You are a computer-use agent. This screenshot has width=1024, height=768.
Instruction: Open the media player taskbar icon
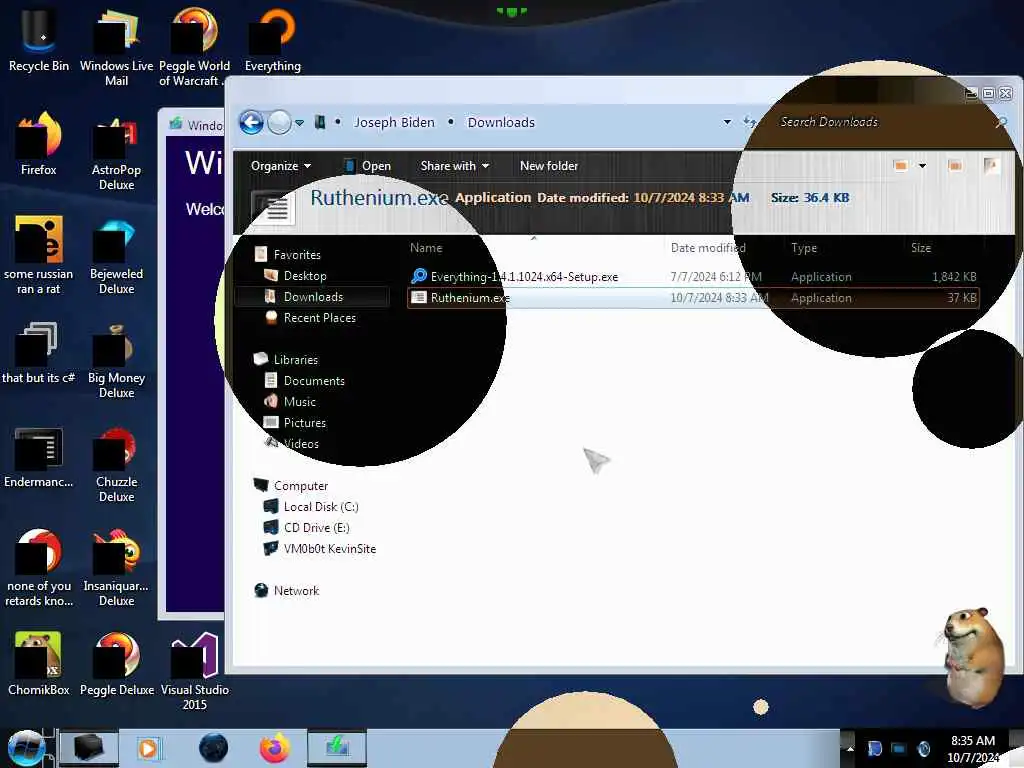coord(148,748)
